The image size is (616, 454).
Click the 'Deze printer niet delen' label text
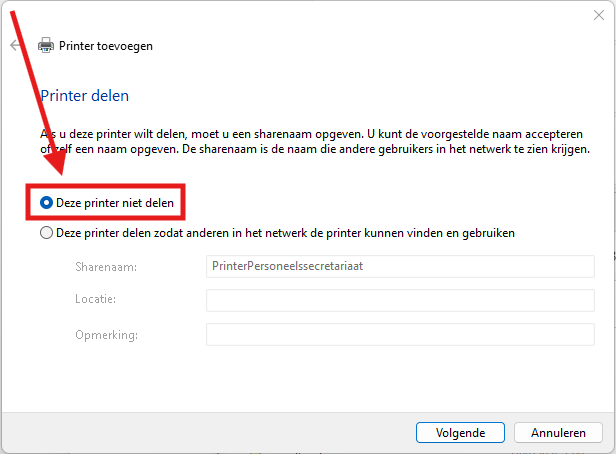point(115,203)
